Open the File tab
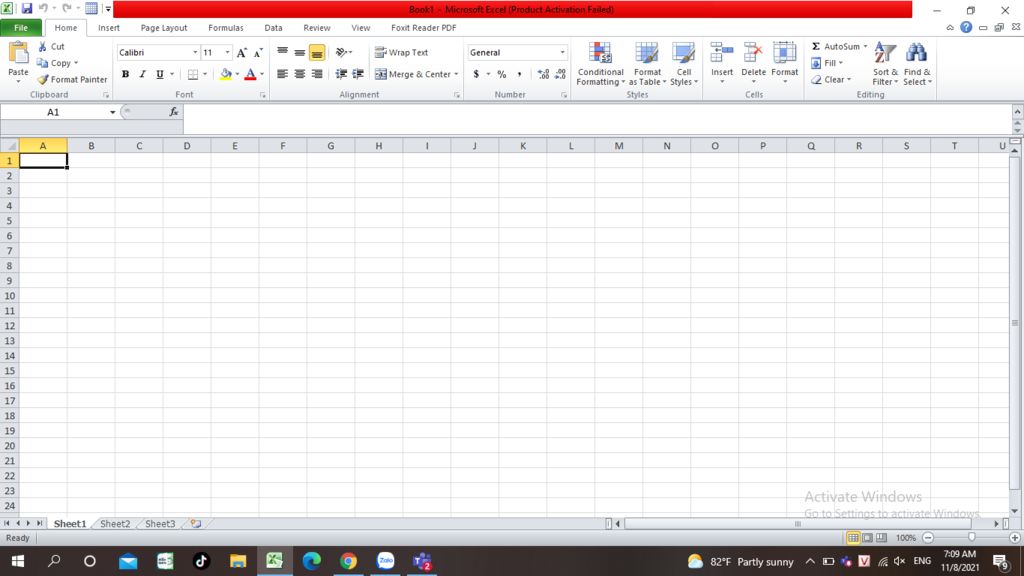1024x576 pixels. click(21, 27)
